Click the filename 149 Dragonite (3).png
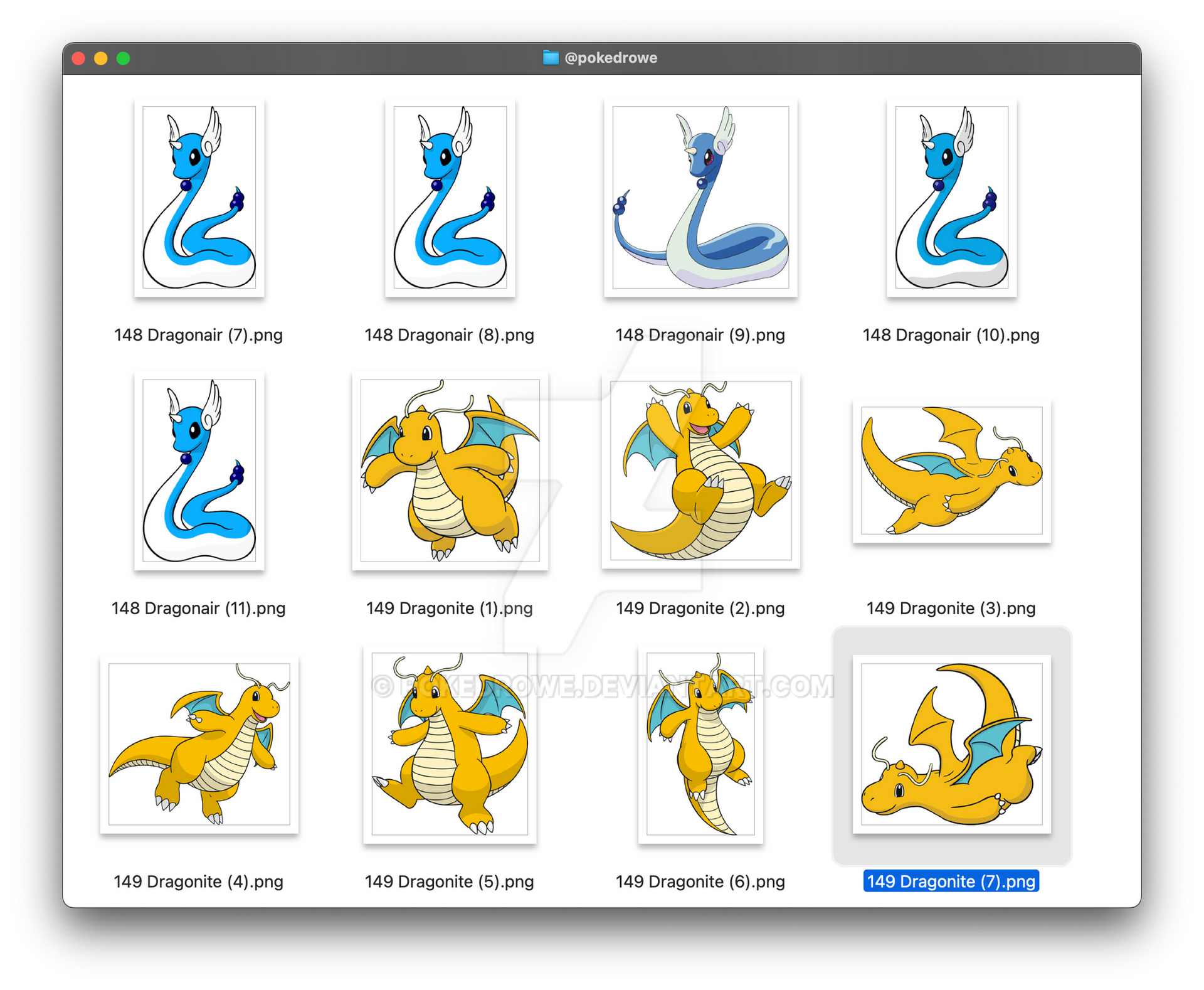Screen dimensions: 1204x990 pos(951,609)
